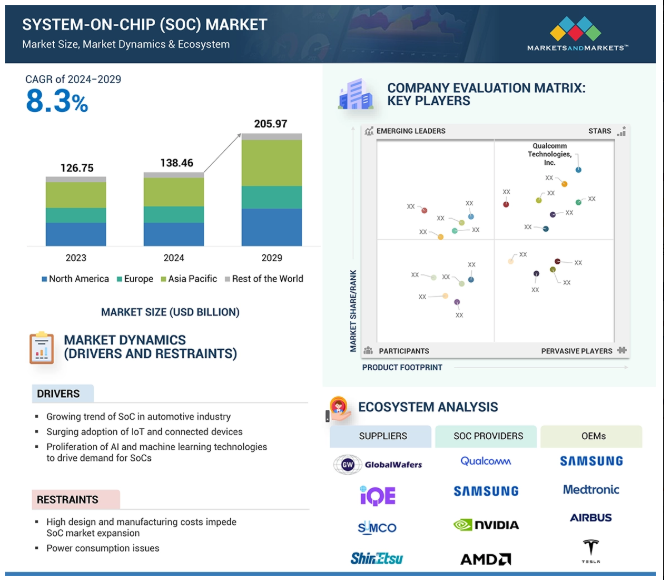
Task: Click the Participants quadrant icon
Action: coord(368,351)
